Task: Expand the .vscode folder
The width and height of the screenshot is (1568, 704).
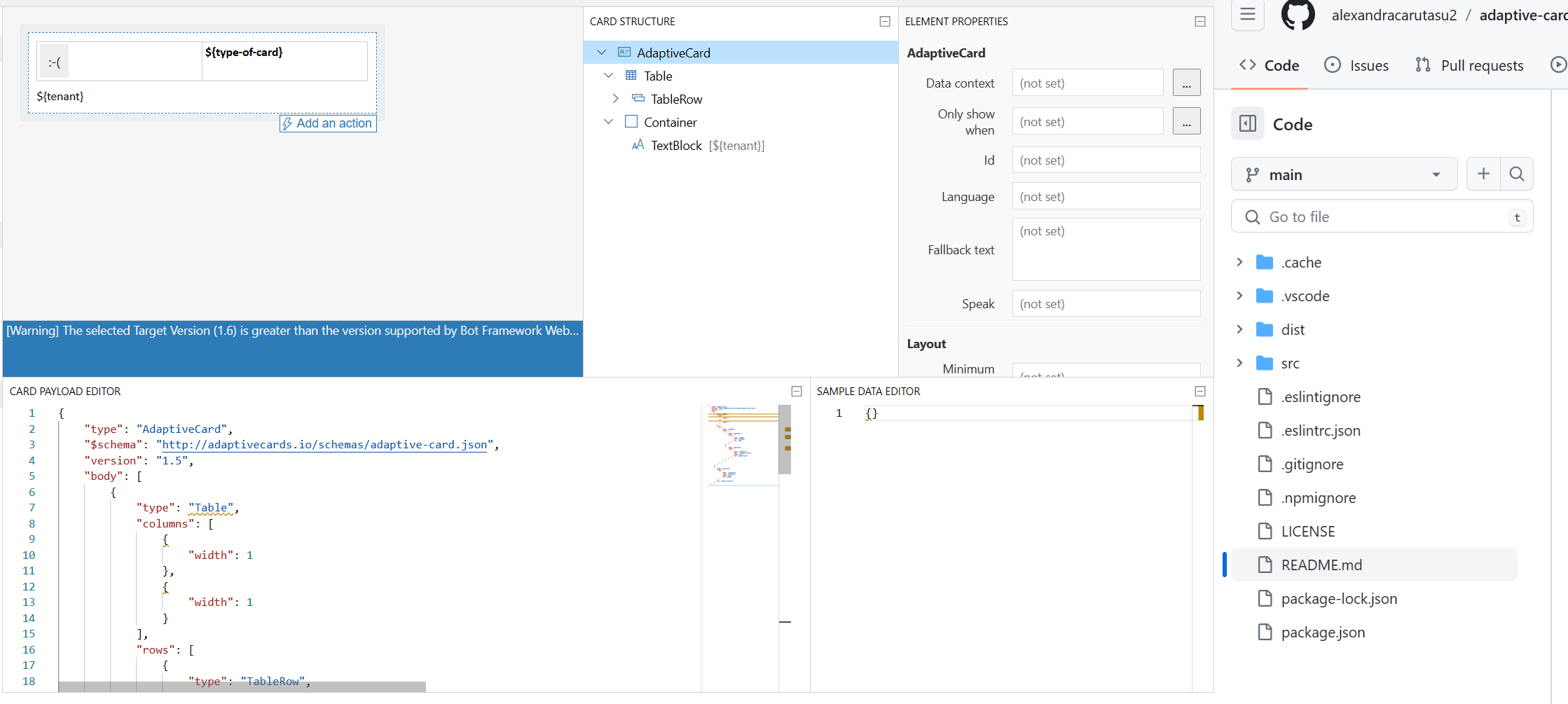Action: coord(1239,296)
